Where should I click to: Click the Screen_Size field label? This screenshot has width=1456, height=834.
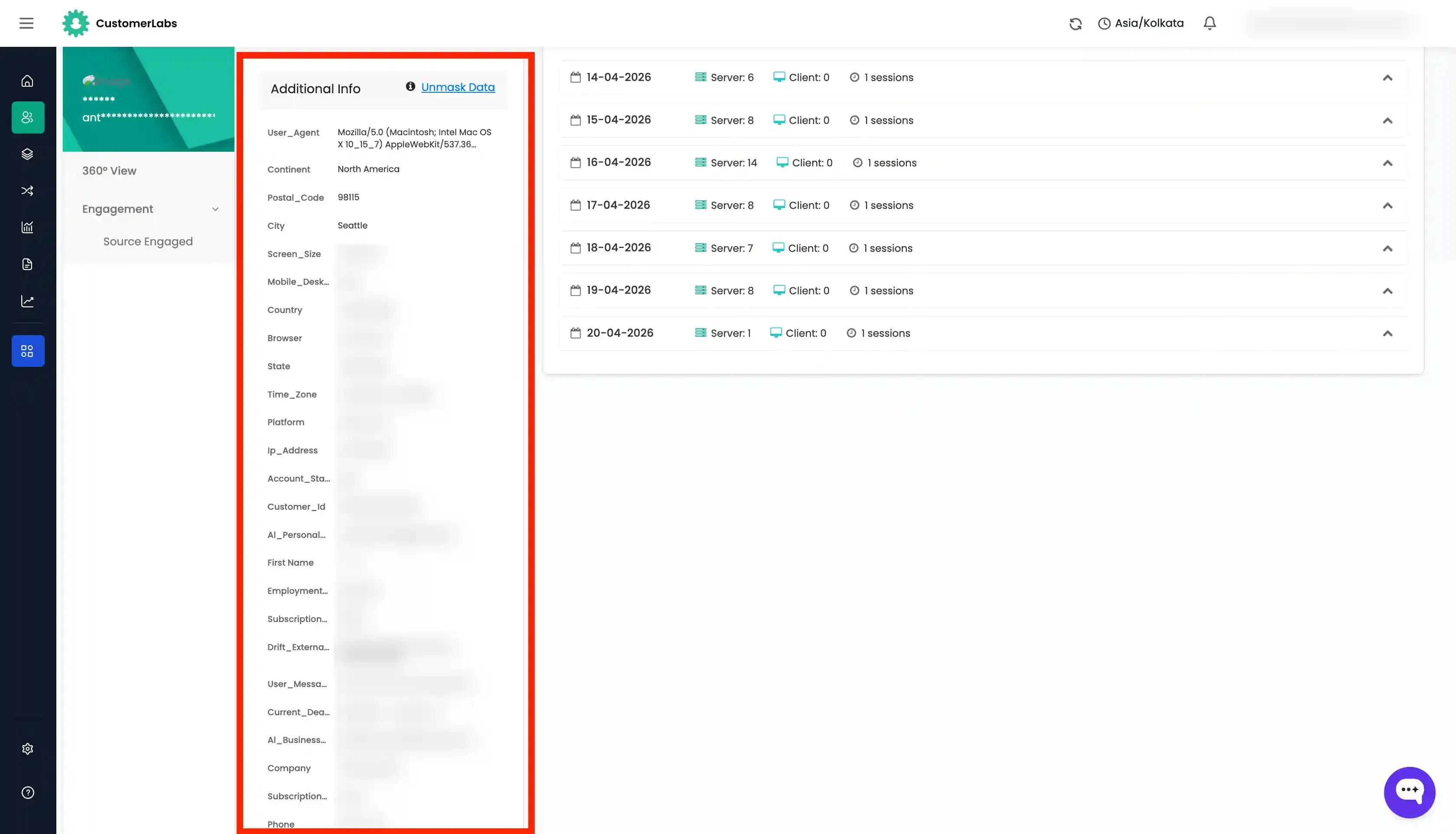click(x=294, y=254)
